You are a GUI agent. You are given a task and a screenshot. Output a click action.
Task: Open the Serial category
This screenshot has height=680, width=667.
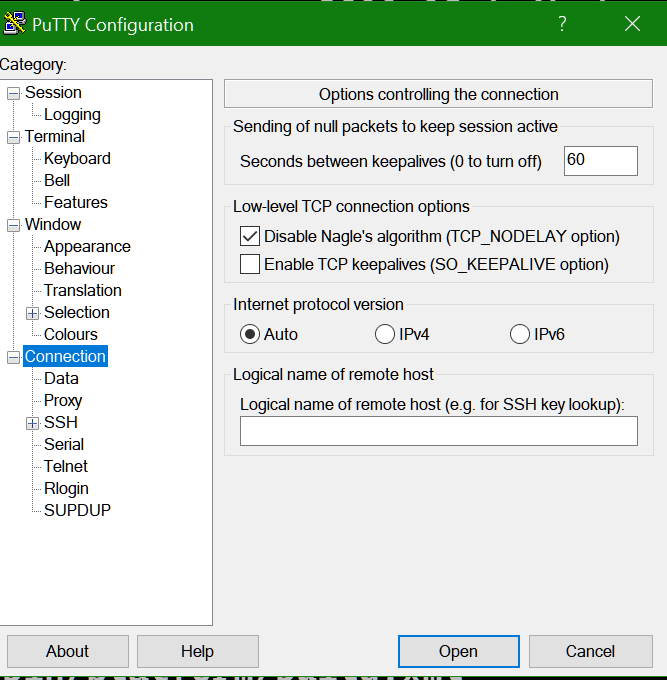(64, 445)
